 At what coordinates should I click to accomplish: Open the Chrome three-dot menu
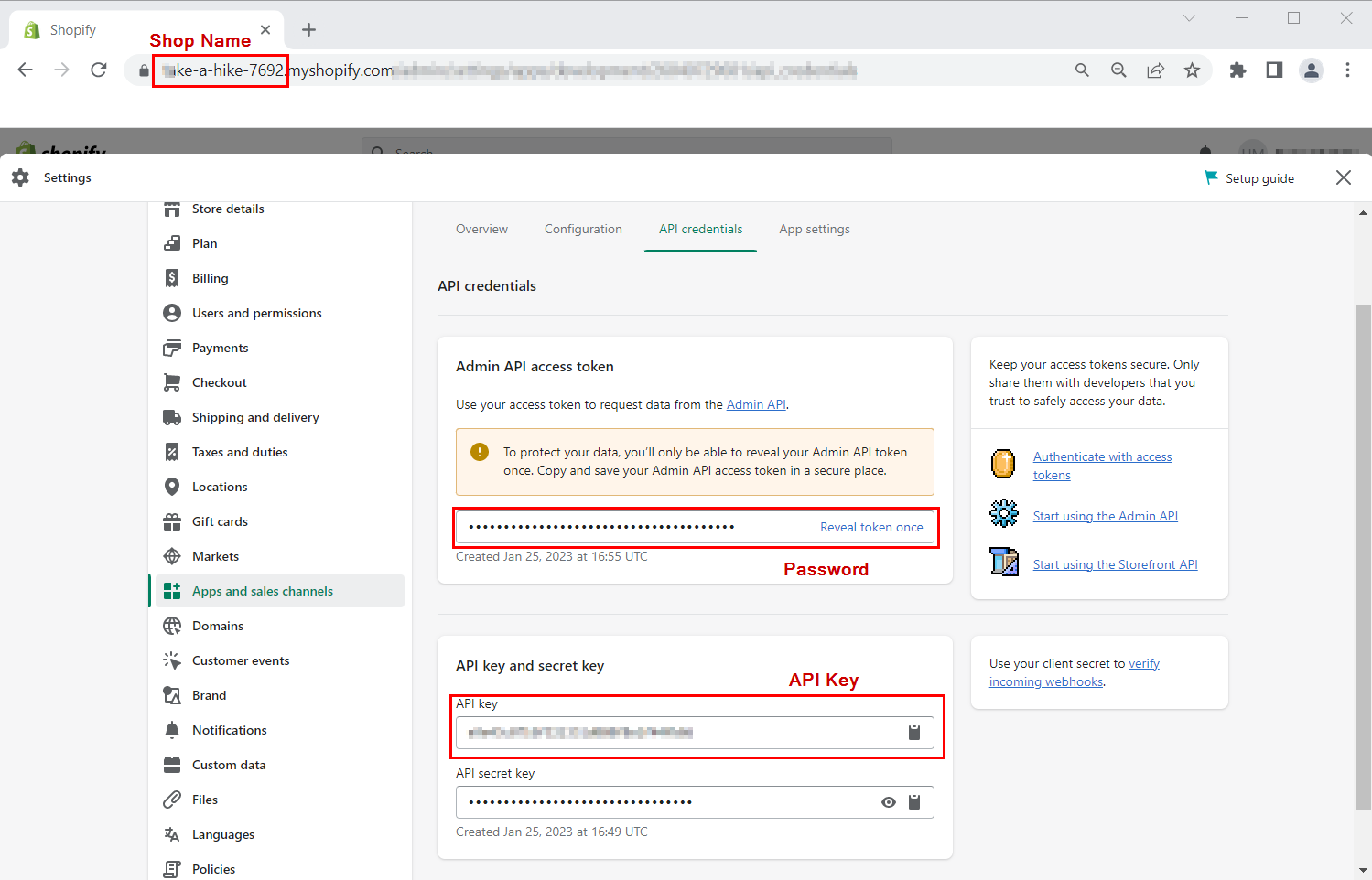point(1347,70)
